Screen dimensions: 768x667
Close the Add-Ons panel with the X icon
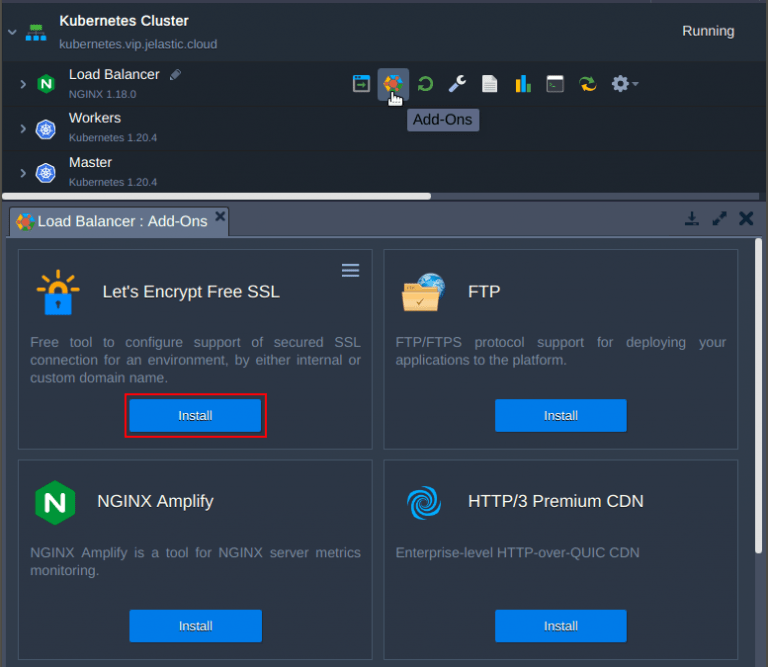tap(746, 218)
